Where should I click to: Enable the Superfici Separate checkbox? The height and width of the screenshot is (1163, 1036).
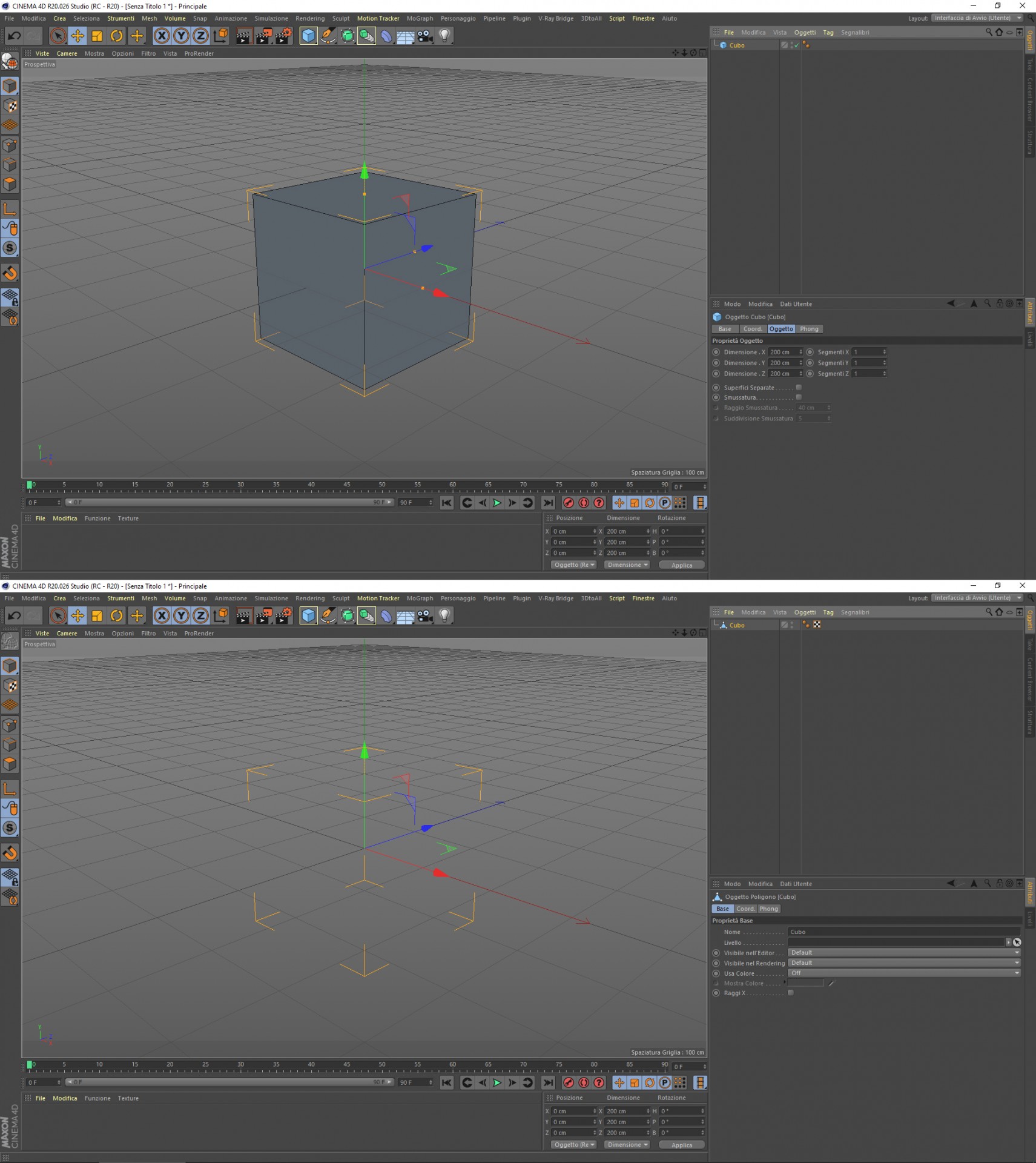tap(799, 388)
